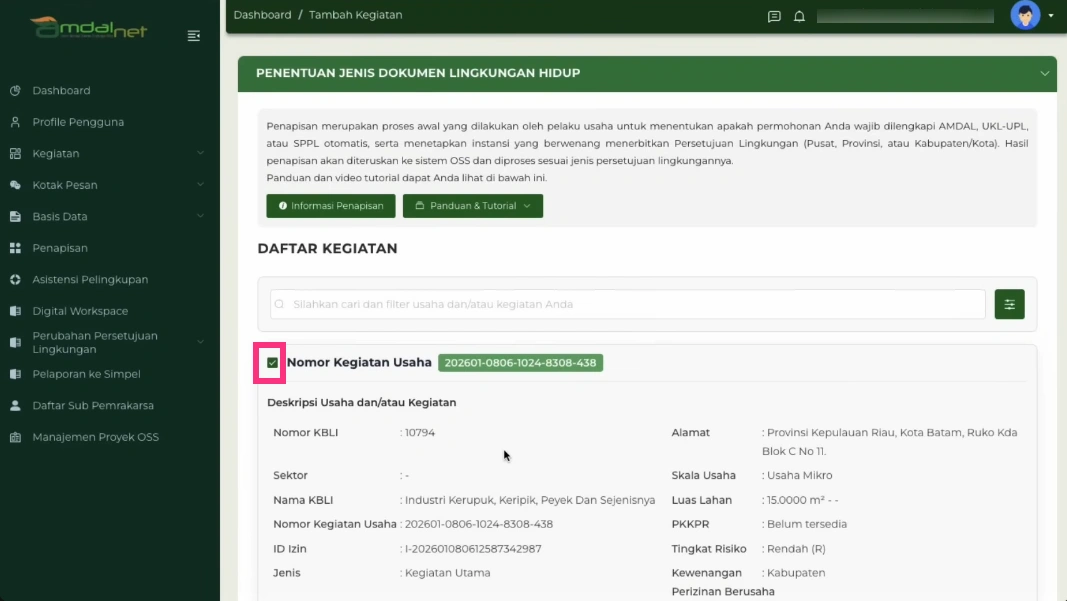The width and height of the screenshot is (1067, 601).
Task: Open the messages chat icon in header
Action: tap(774, 16)
